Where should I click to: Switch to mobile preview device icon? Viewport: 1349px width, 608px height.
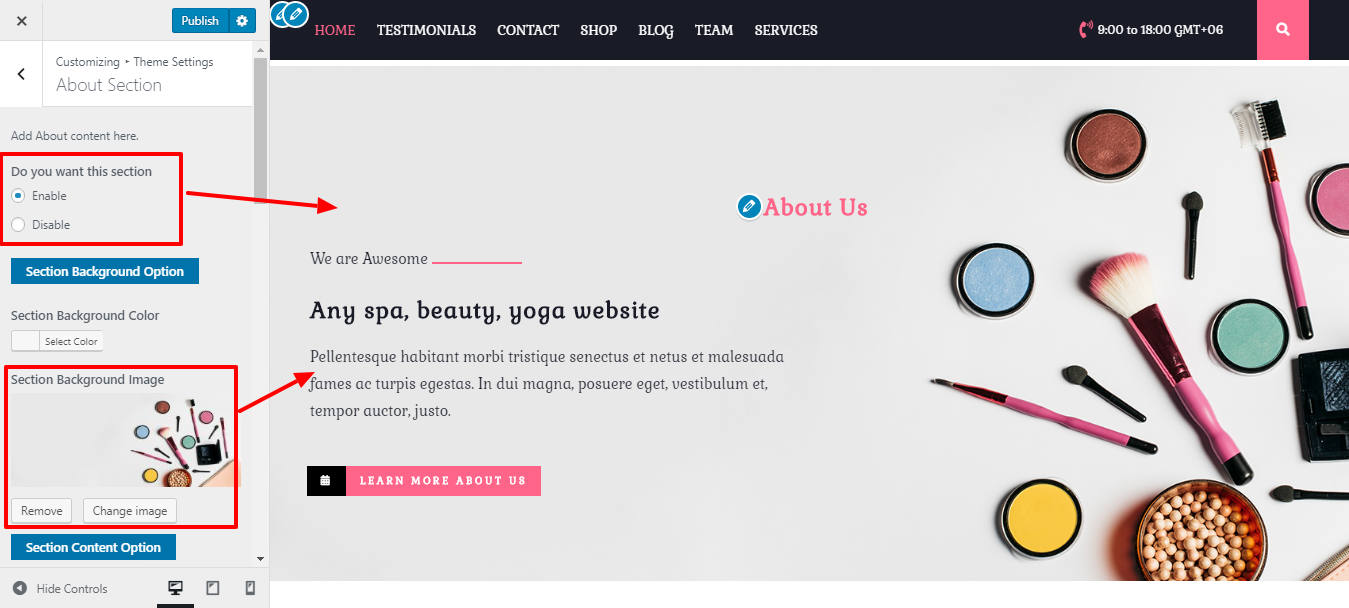(x=250, y=588)
